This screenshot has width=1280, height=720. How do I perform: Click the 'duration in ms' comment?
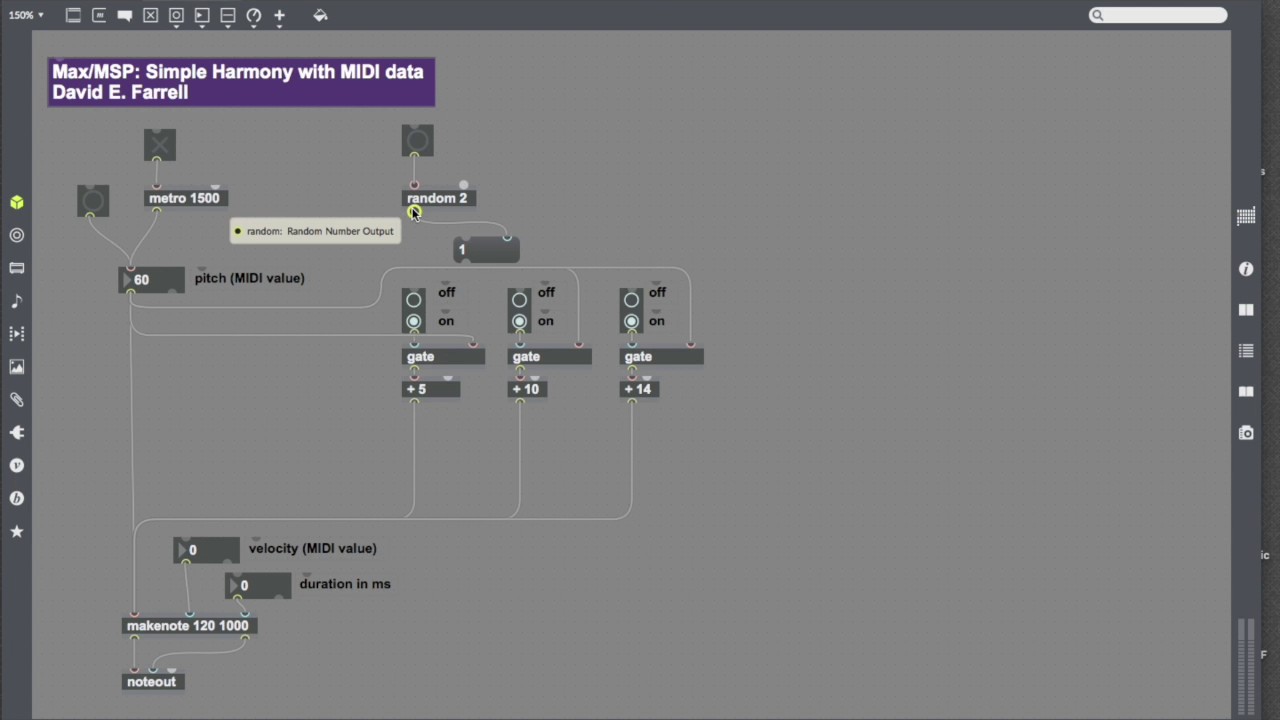point(345,584)
